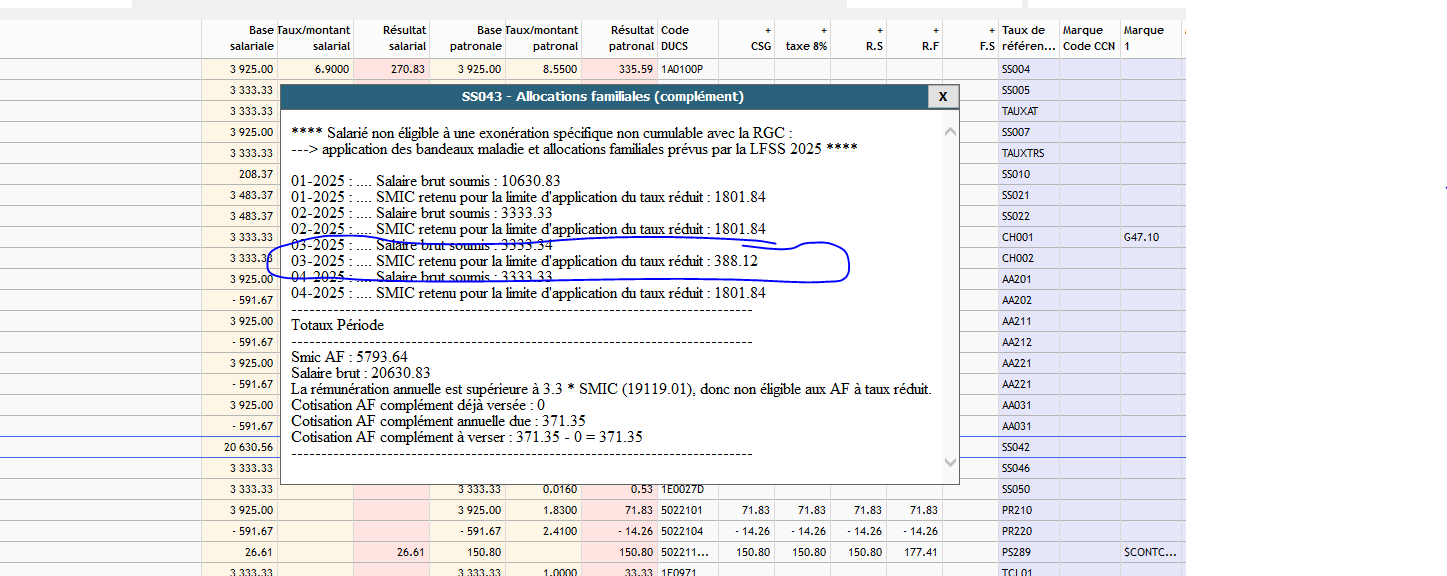The image size is (1447, 576).
Task: Select the Taux de référence column header
Action: coord(1029,38)
